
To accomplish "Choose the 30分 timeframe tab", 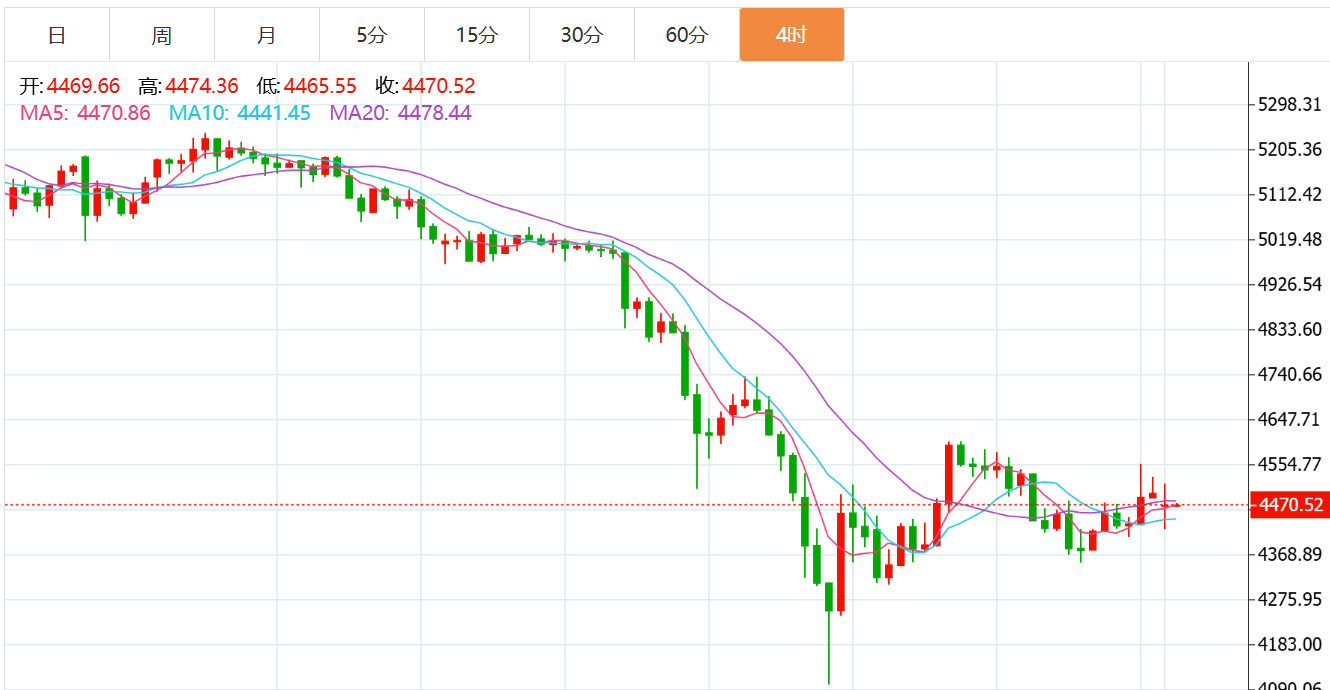I will click(x=581, y=35).
